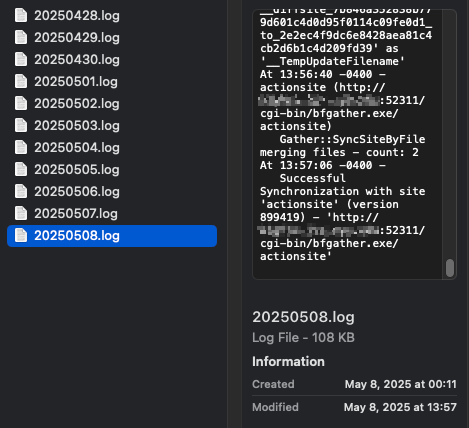Screen dimensions: 469x428
Task: Click the preview pane scrollbar thumb
Action: tap(450, 268)
